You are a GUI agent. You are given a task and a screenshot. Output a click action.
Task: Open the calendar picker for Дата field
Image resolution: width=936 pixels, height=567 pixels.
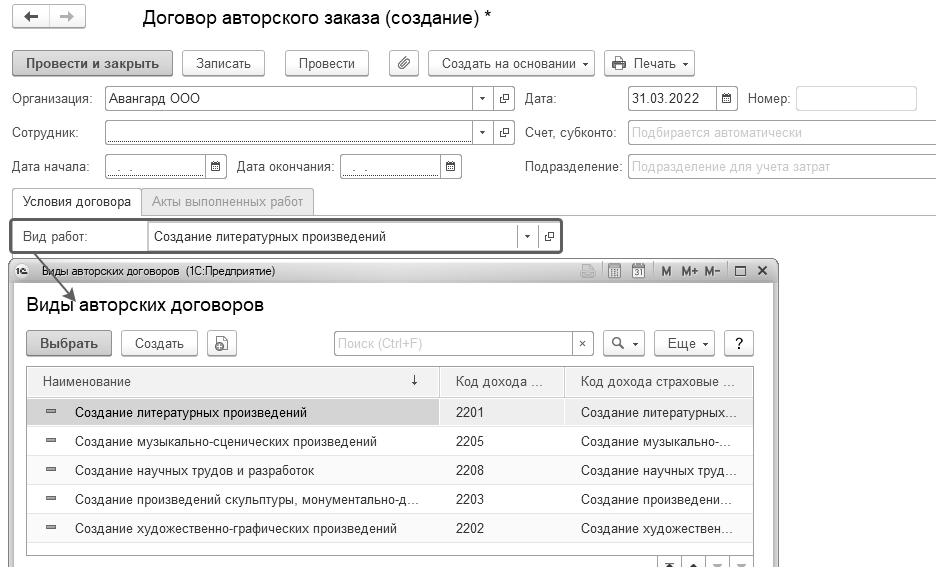click(x=727, y=99)
